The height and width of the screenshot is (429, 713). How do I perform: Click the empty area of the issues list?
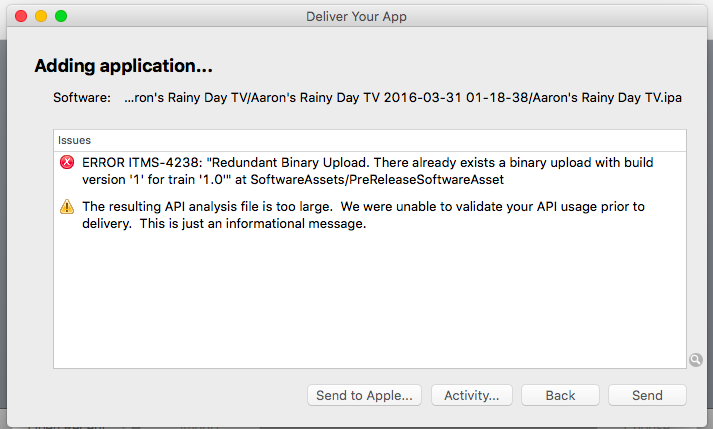click(369, 300)
